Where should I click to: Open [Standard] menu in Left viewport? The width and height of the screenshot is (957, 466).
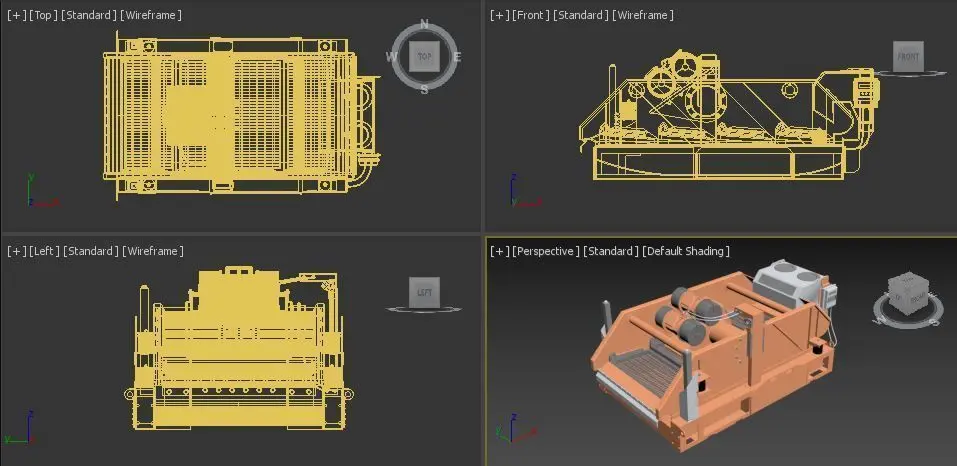tap(91, 251)
